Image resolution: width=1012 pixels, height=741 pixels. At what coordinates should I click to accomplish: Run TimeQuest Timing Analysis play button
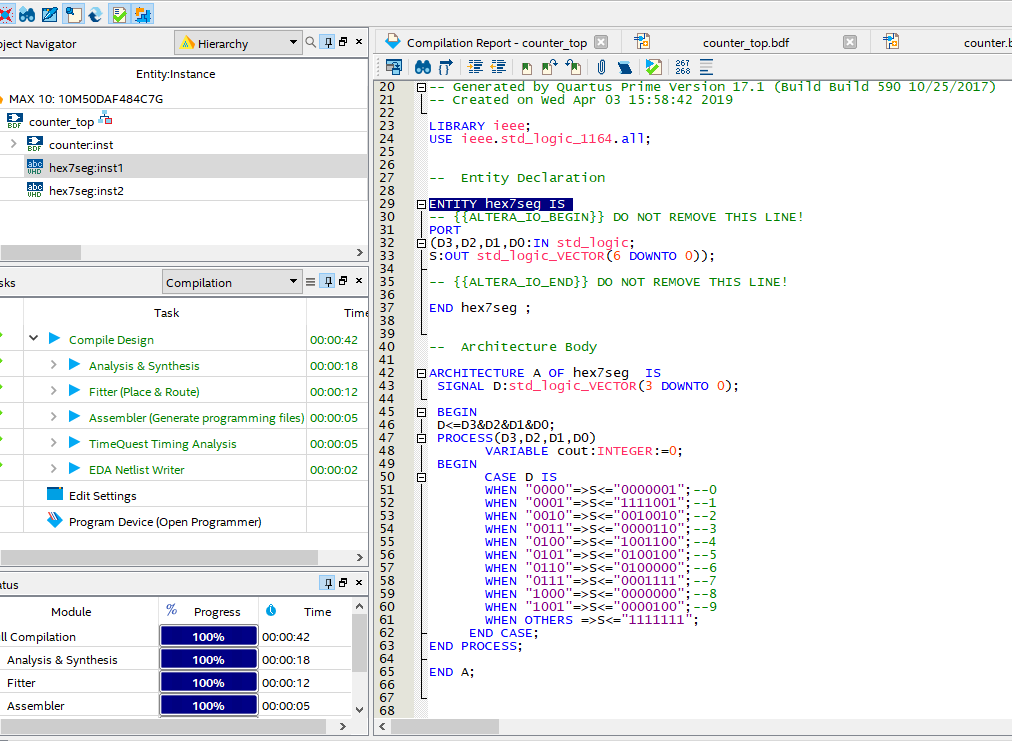point(74,442)
